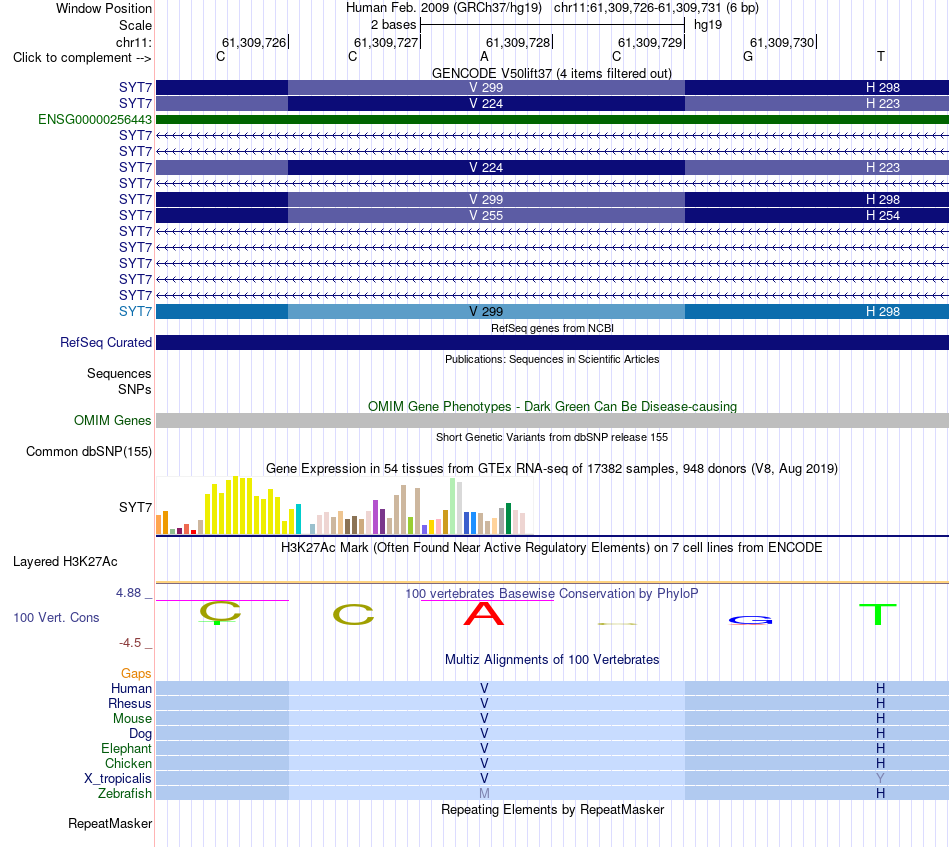Click the -4.5 PhyloP lower limit value
This screenshot has height=847, width=950.
[130, 643]
